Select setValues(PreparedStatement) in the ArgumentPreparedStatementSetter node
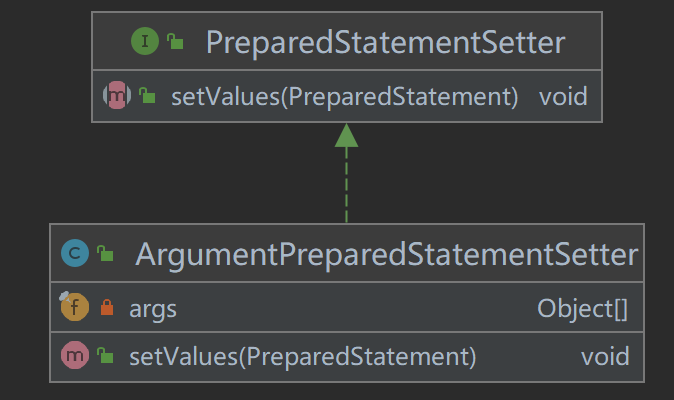The height and width of the screenshot is (400, 674). point(302,356)
